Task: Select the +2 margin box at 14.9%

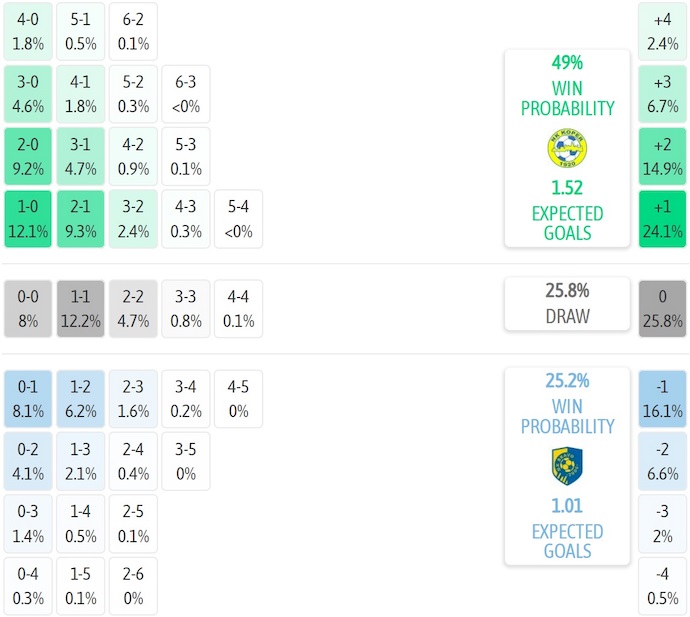Action: tap(662, 156)
